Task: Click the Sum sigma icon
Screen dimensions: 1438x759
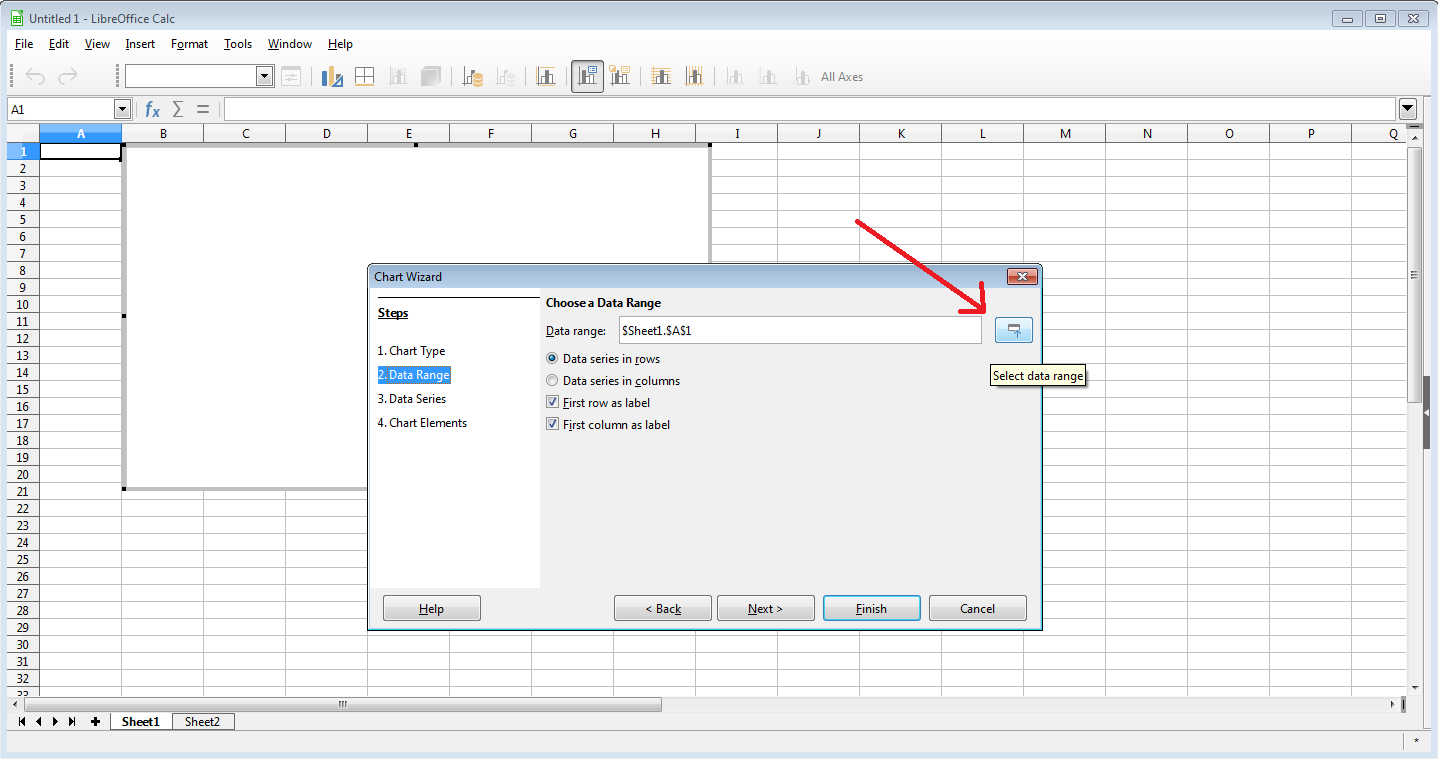Action: pos(178,109)
